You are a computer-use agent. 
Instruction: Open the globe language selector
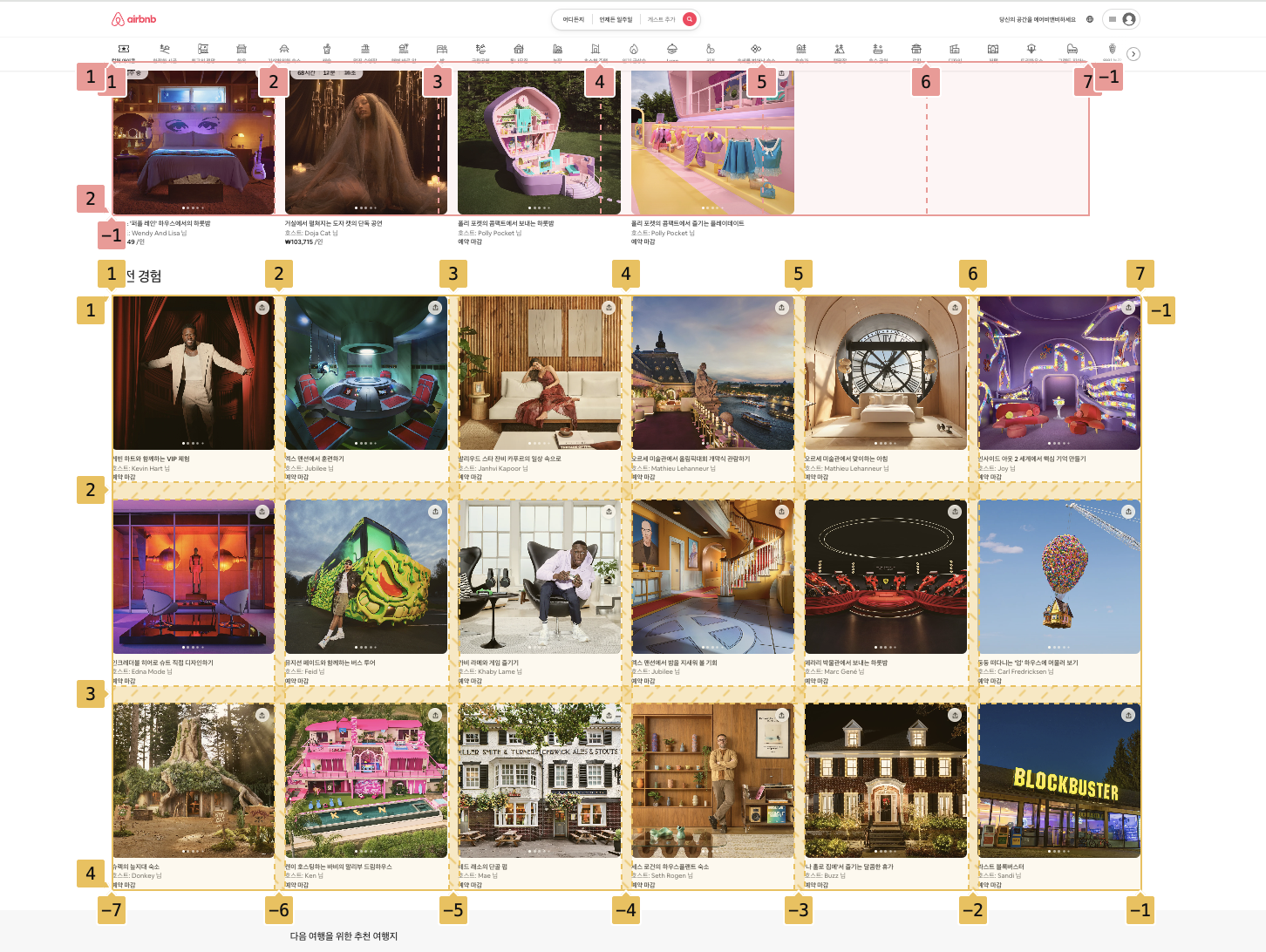click(x=1090, y=19)
